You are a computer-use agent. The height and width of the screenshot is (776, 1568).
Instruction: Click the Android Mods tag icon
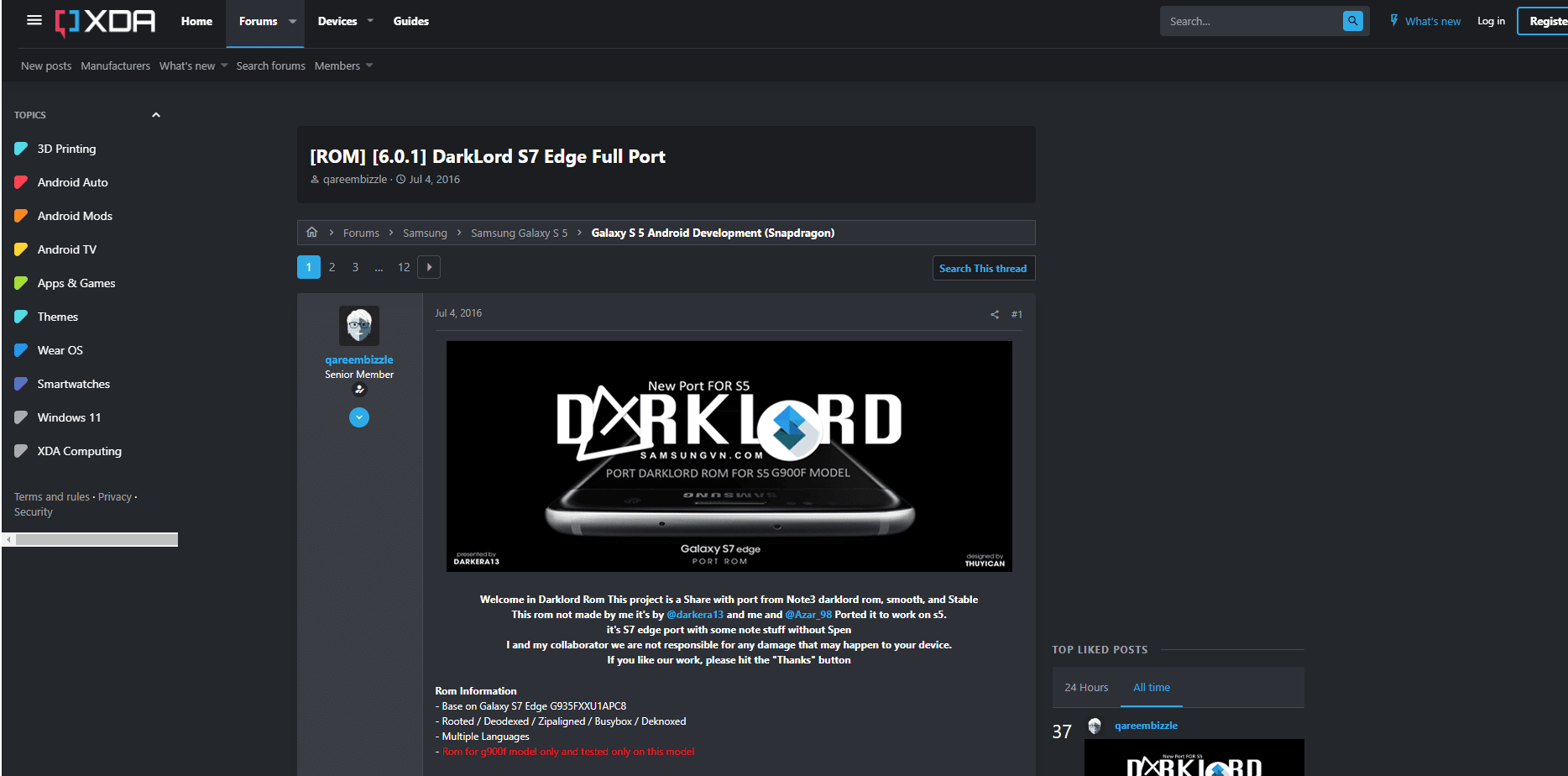pyautogui.click(x=21, y=216)
